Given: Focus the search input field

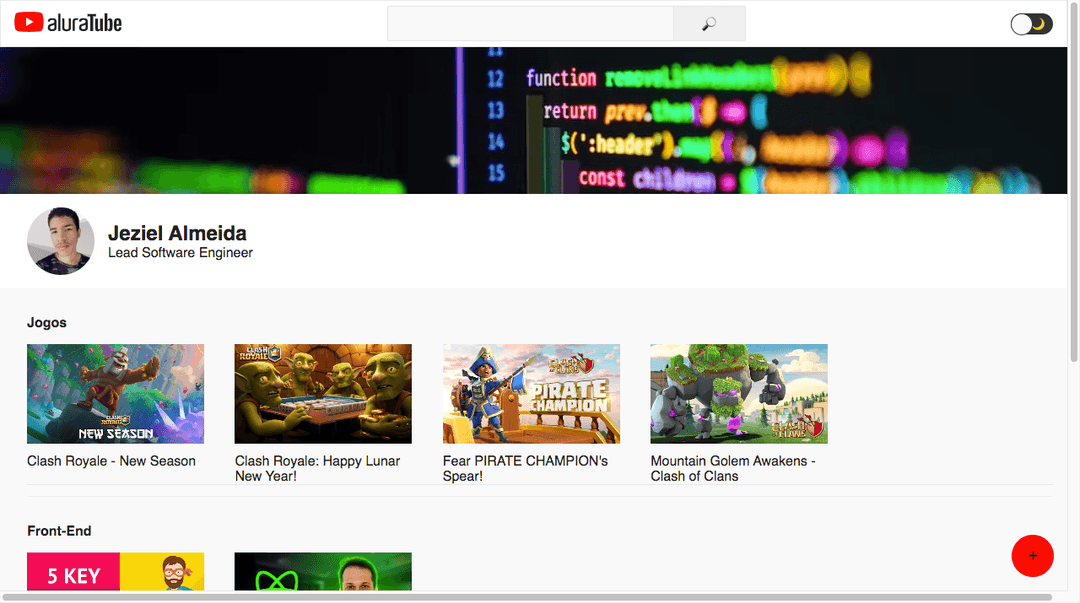Looking at the screenshot, I should 530,23.
